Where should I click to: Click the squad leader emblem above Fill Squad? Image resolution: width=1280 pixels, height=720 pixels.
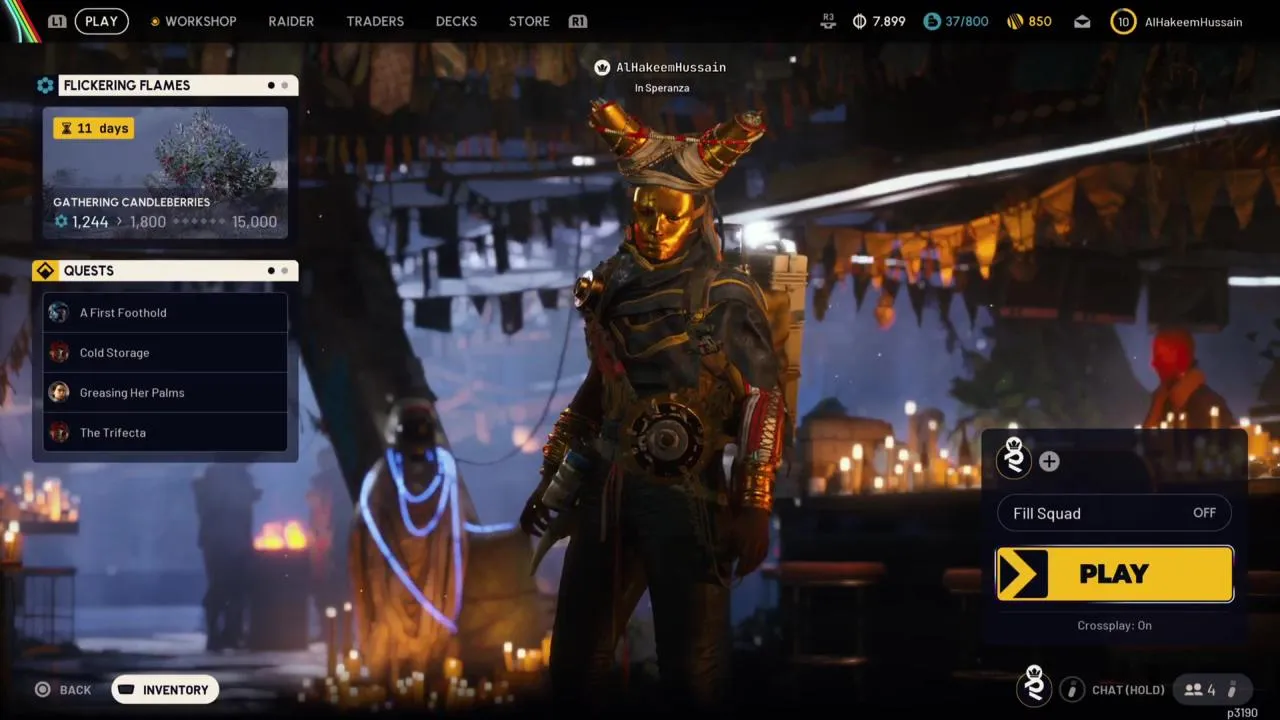(1014, 458)
